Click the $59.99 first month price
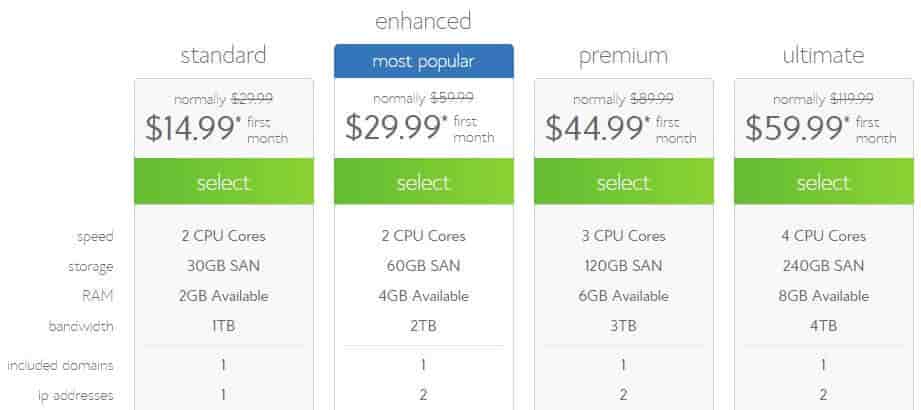This screenshot has height=410, width=921. 821,129
